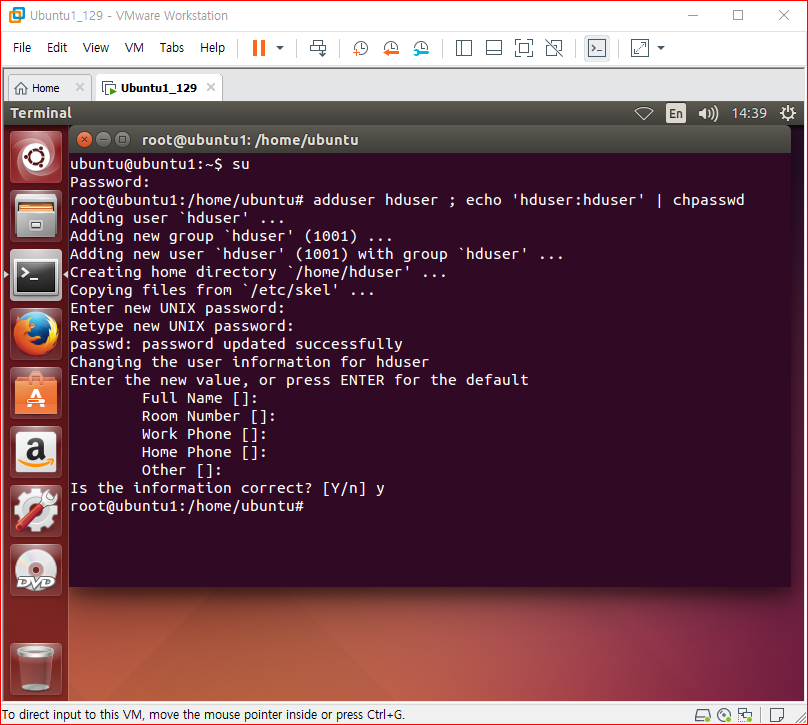Open the Ubuntu Dash search

[36, 157]
